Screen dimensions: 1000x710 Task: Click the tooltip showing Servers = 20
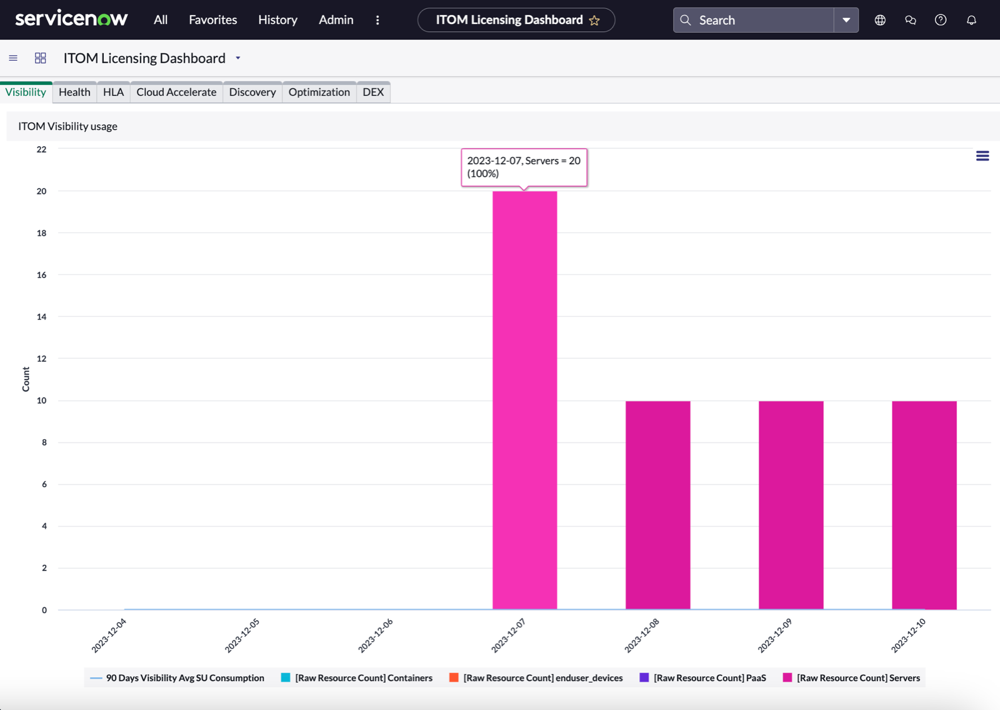[524, 167]
